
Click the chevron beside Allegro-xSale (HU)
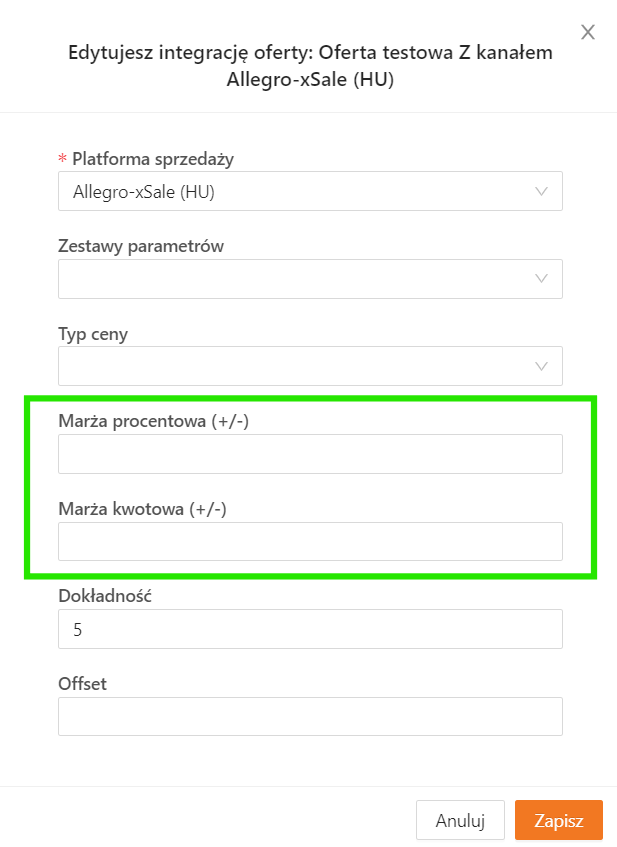542,191
